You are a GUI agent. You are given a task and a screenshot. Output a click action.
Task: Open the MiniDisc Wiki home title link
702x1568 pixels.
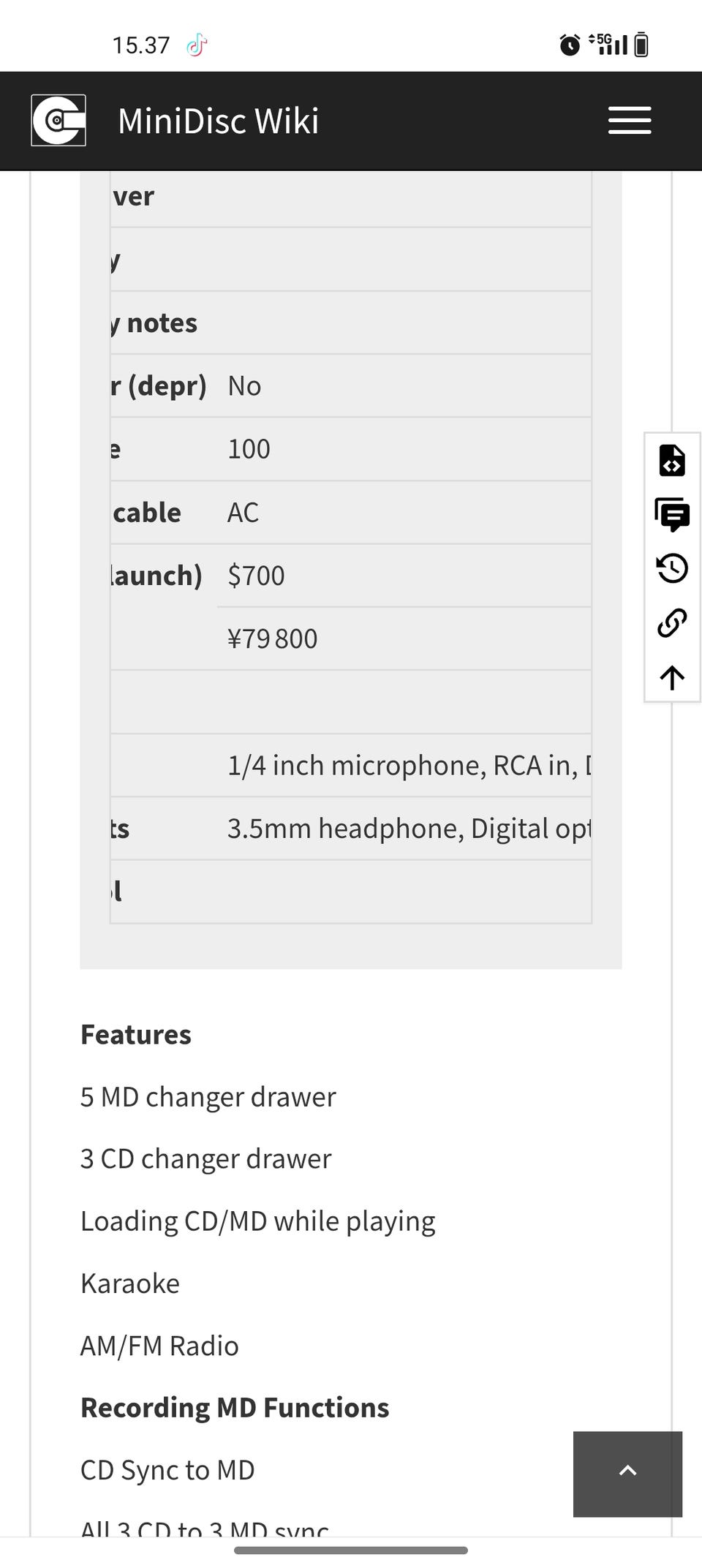click(x=218, y=121)
